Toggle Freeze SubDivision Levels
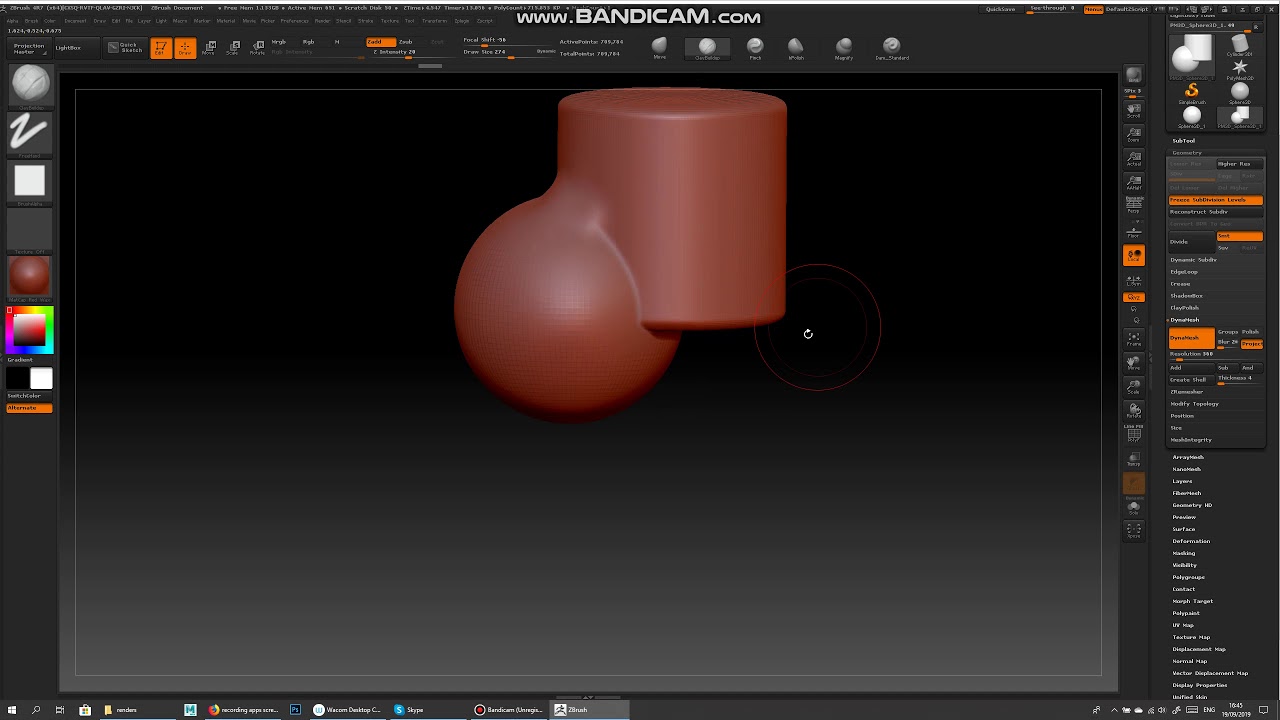The height and width of the screenshot is (720, 1280). [1216, 200]
